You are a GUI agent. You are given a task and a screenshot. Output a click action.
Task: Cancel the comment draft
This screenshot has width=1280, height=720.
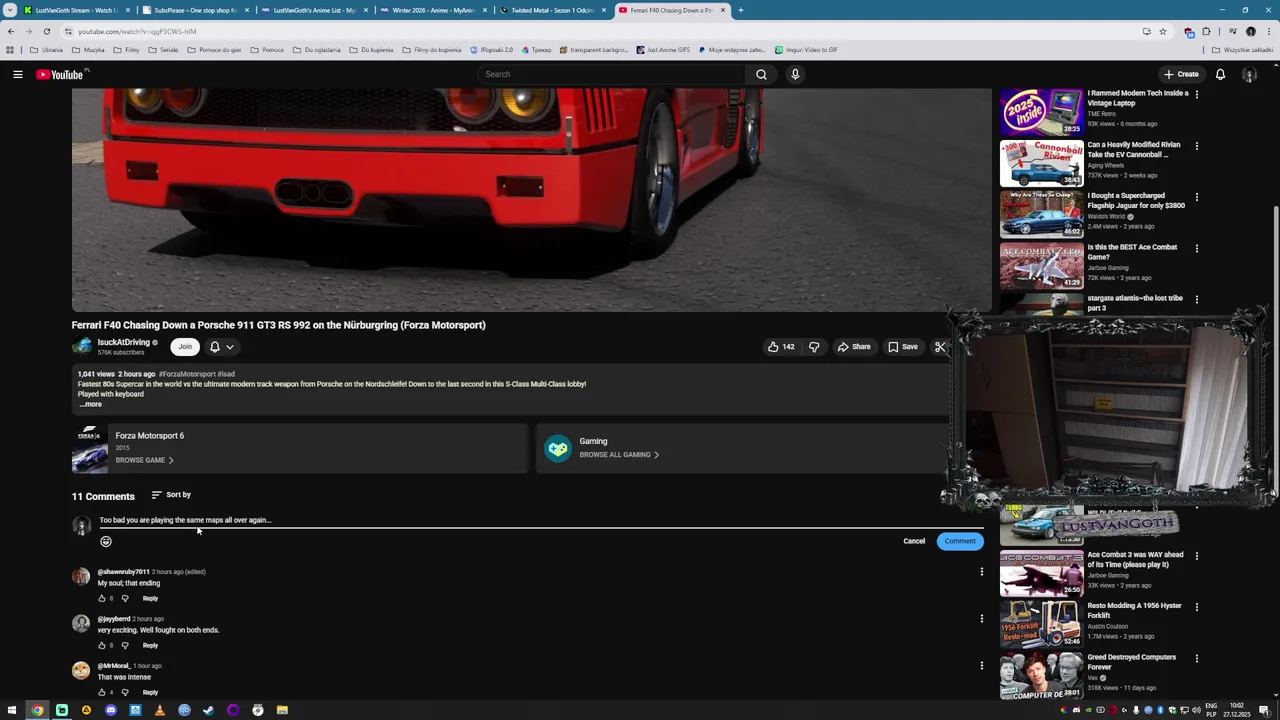[914, 541]
